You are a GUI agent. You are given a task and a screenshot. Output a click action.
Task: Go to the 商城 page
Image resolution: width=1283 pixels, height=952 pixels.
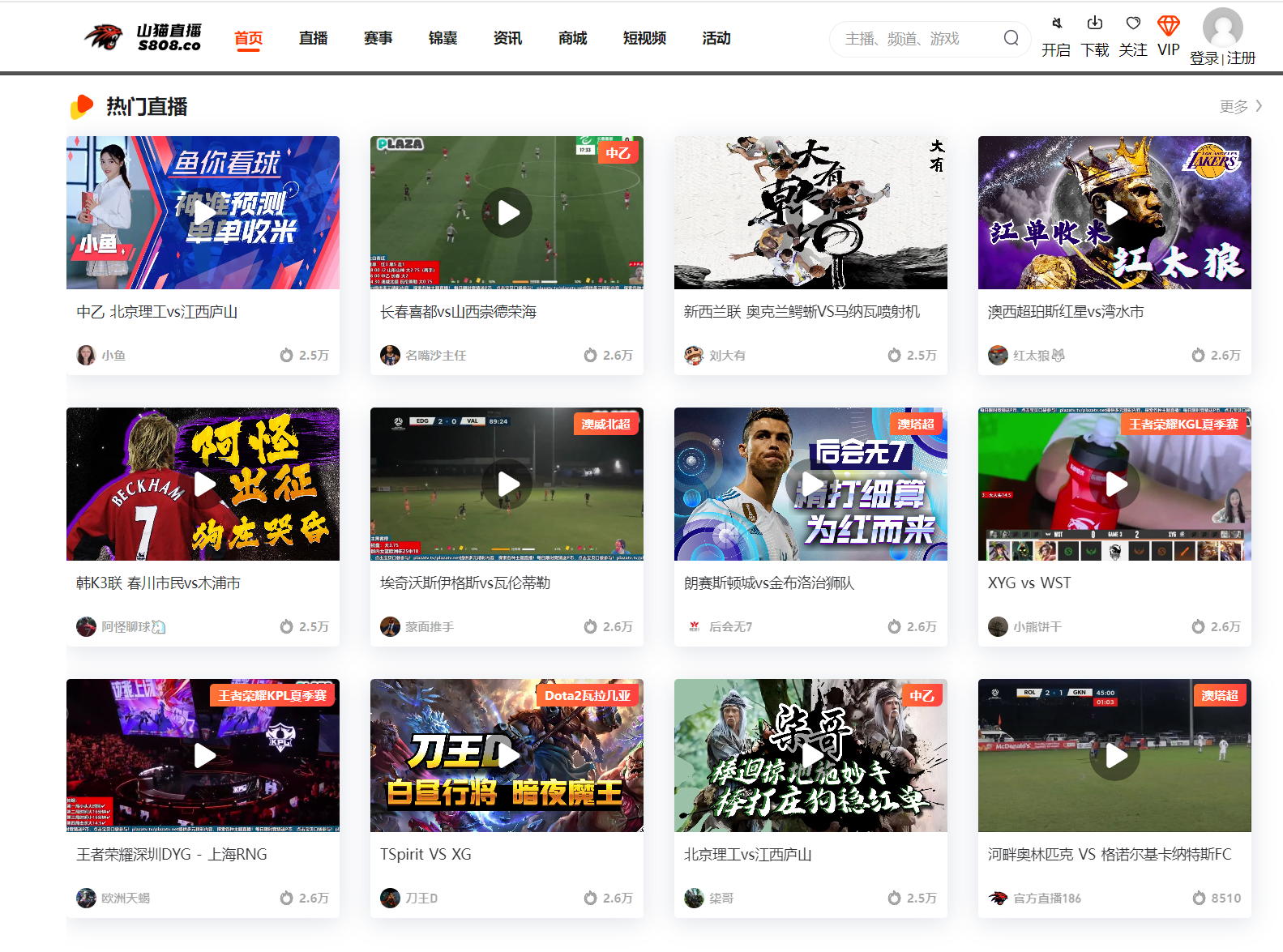tap(572, 38)
